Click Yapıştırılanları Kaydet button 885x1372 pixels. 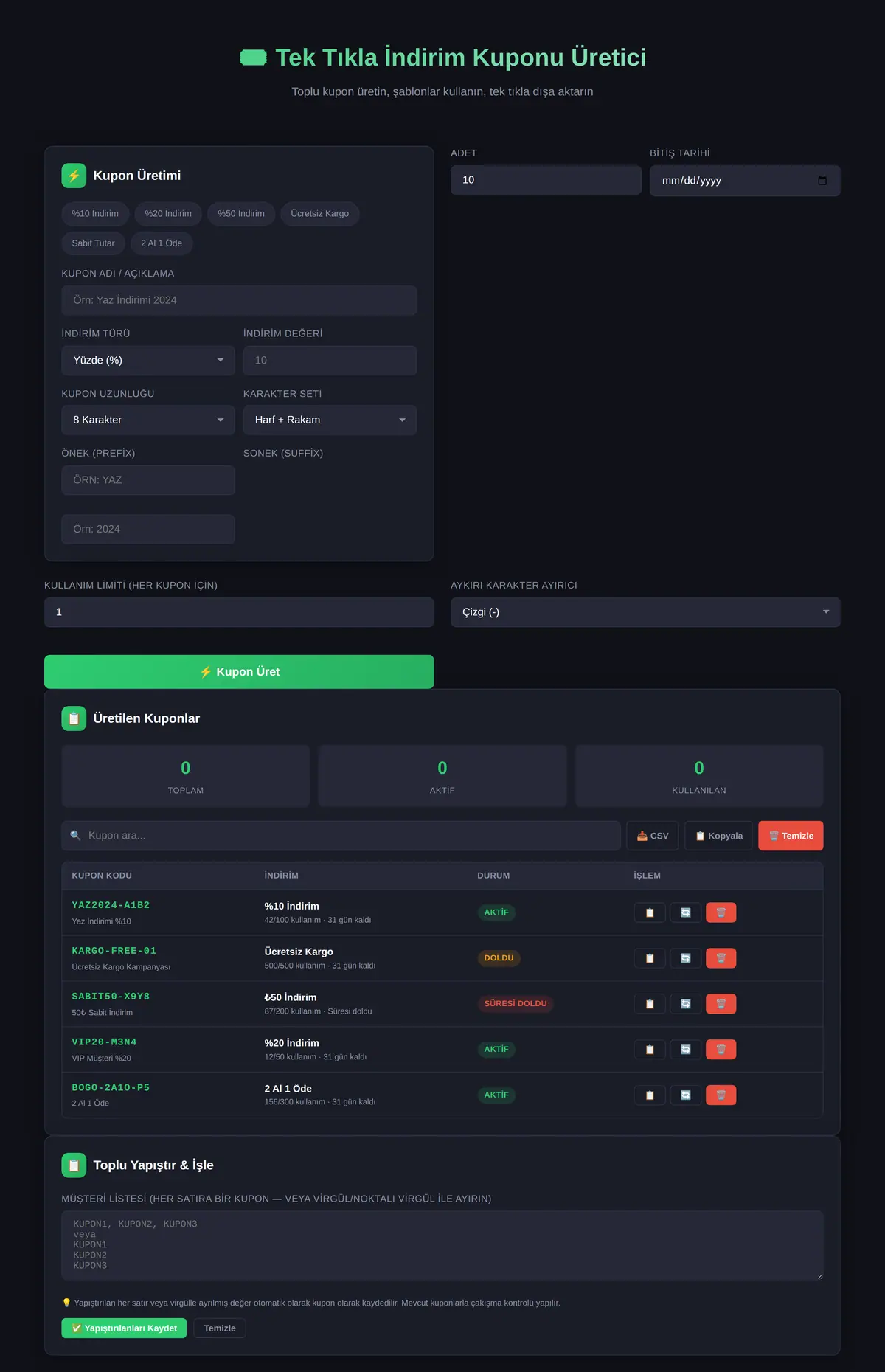[x=124, y=1328]
